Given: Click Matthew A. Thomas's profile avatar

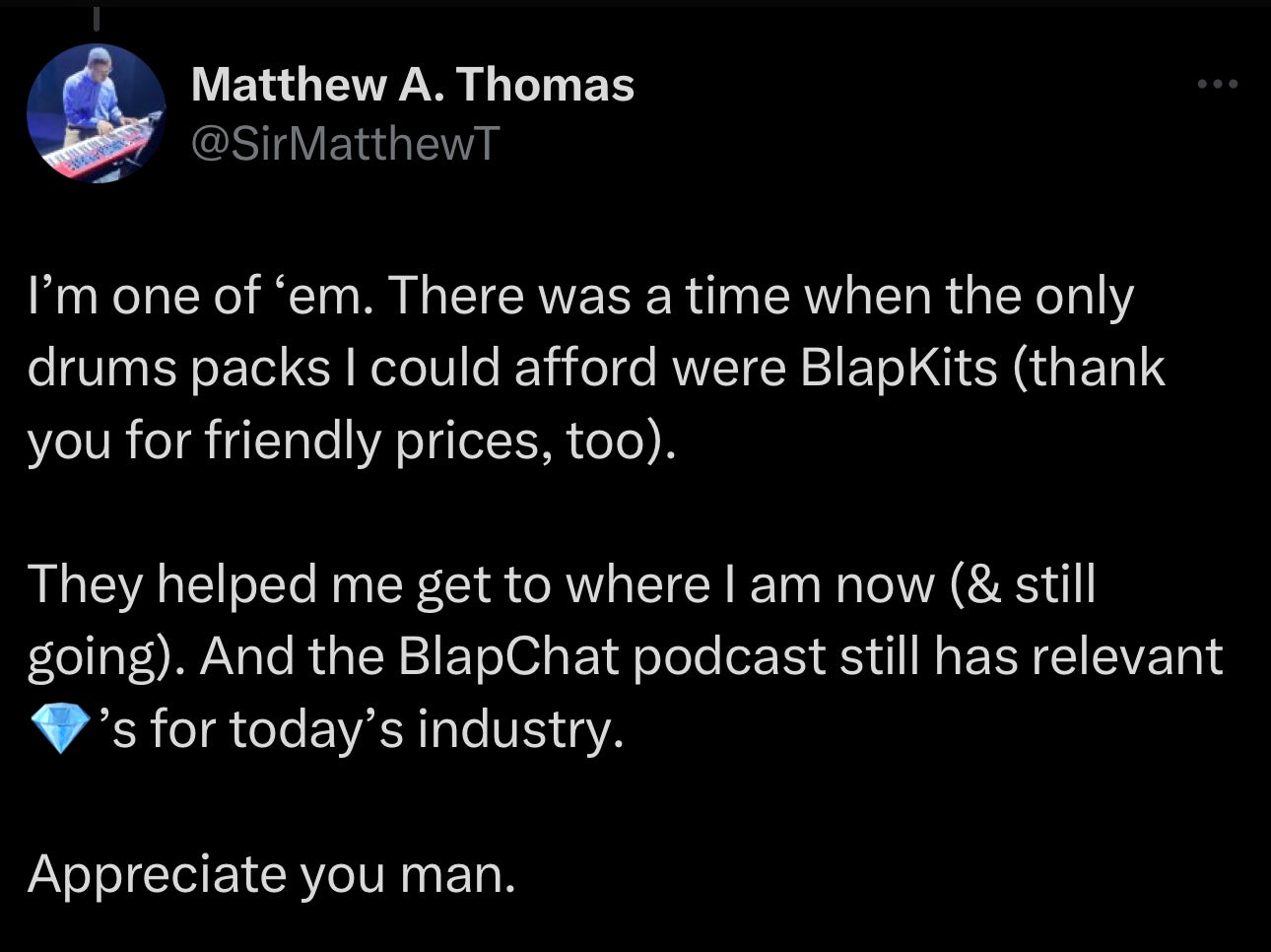Looking at the screenshot, I should (96, 113).
